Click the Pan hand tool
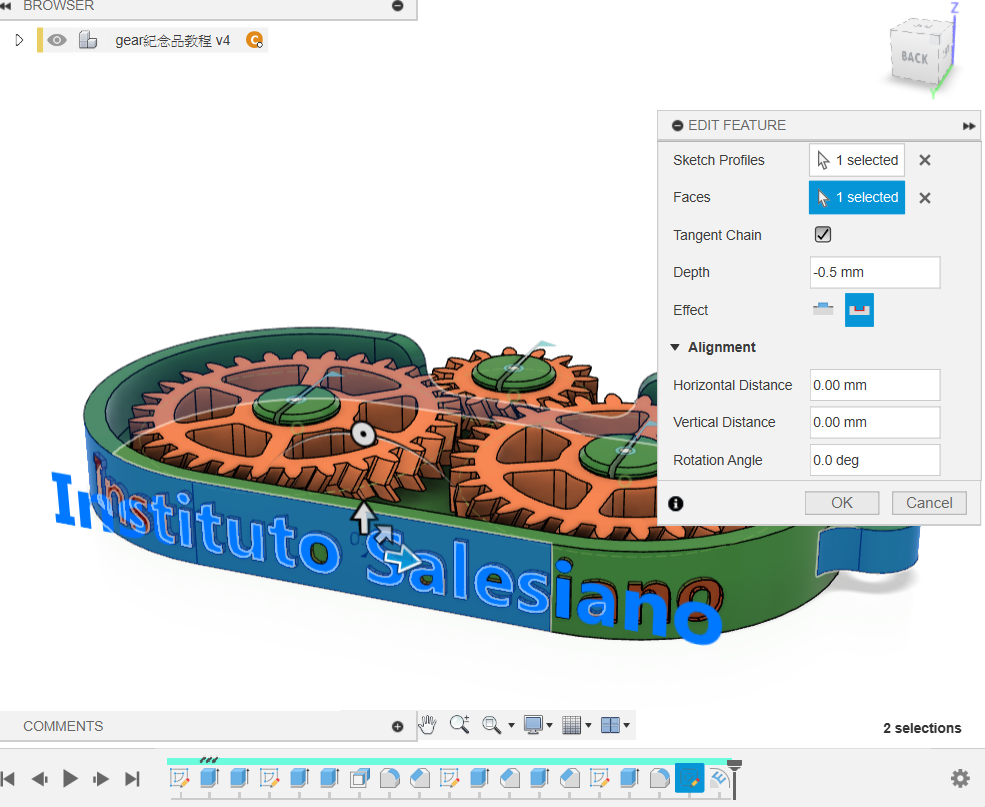 tap(428, 725)
